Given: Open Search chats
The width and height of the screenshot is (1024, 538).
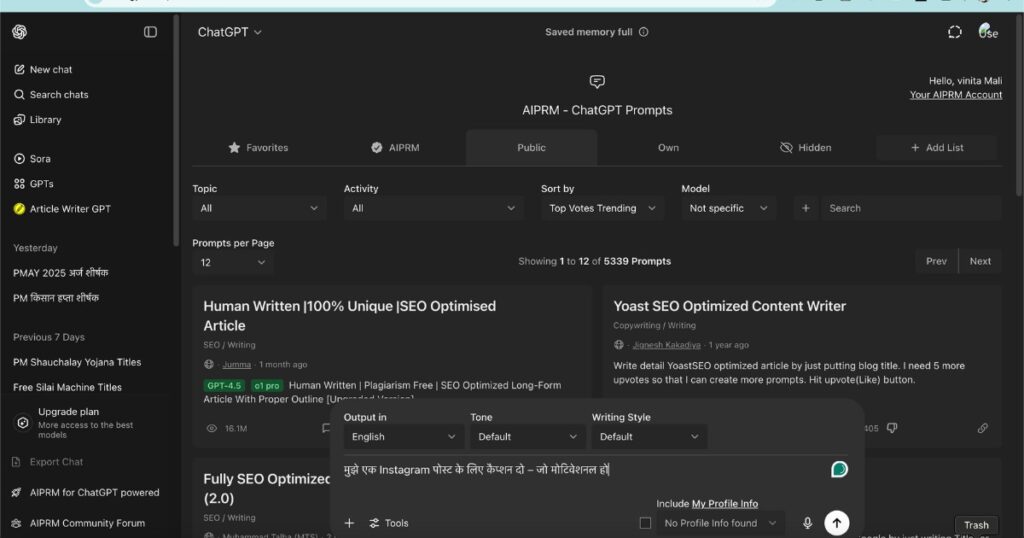Looking at the screenshot, I should (x=51, y=95).
